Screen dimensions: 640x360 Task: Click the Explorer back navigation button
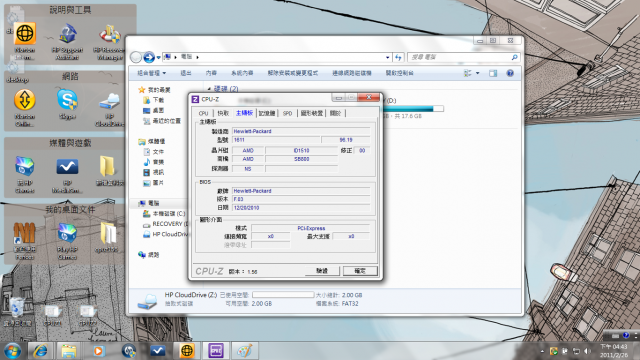pos(136,57)
